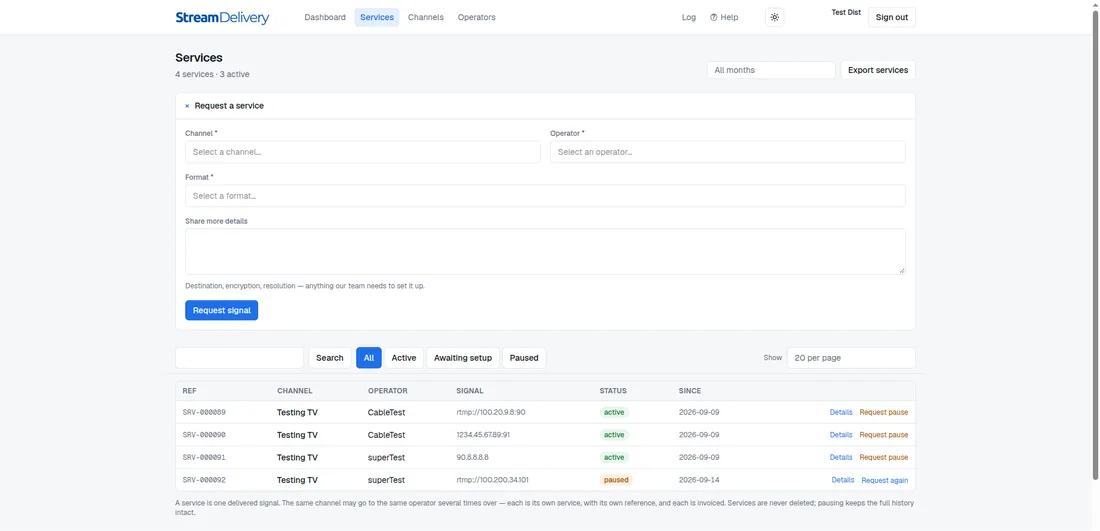Image resolution: width=1100 pixels, height=531 pixels.
Task: Request pause for SRV-000089
Action: tap(884, 412)
